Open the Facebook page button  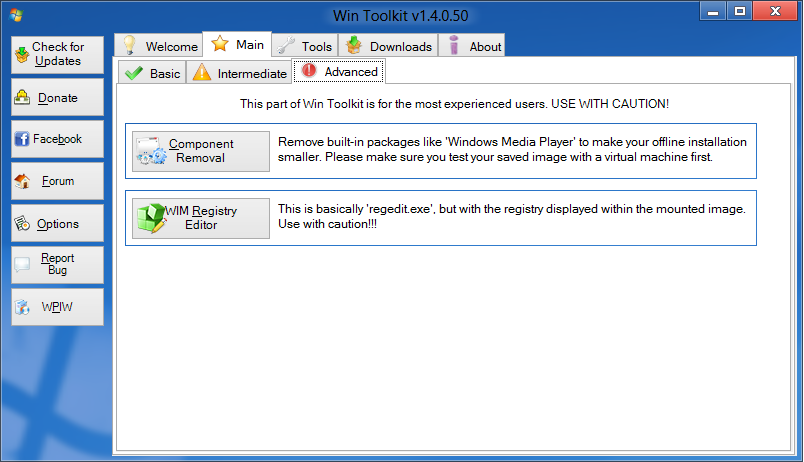[x=57, y=139]
